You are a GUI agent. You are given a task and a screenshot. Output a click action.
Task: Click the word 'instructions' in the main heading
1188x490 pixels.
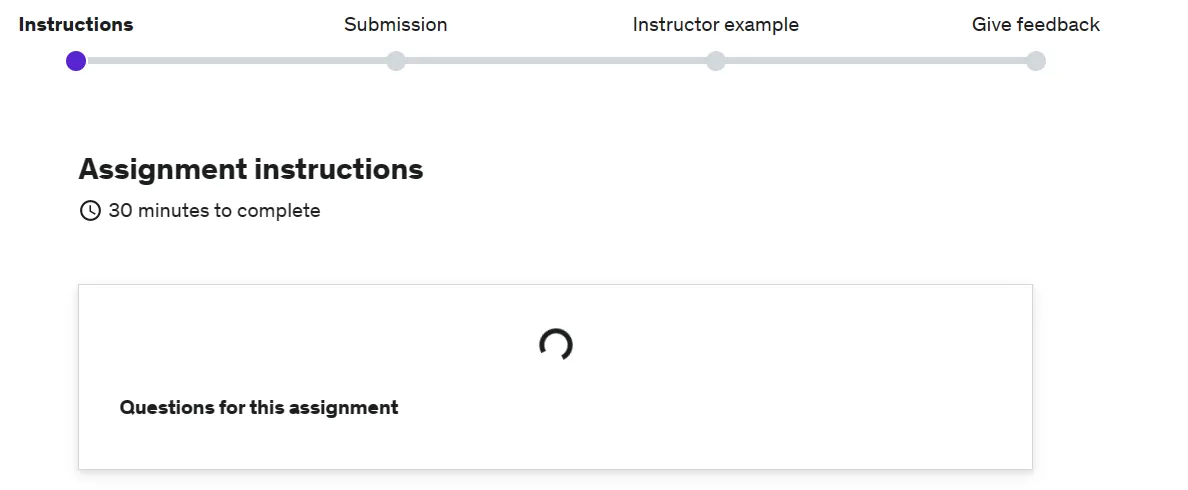pos(339,170)
